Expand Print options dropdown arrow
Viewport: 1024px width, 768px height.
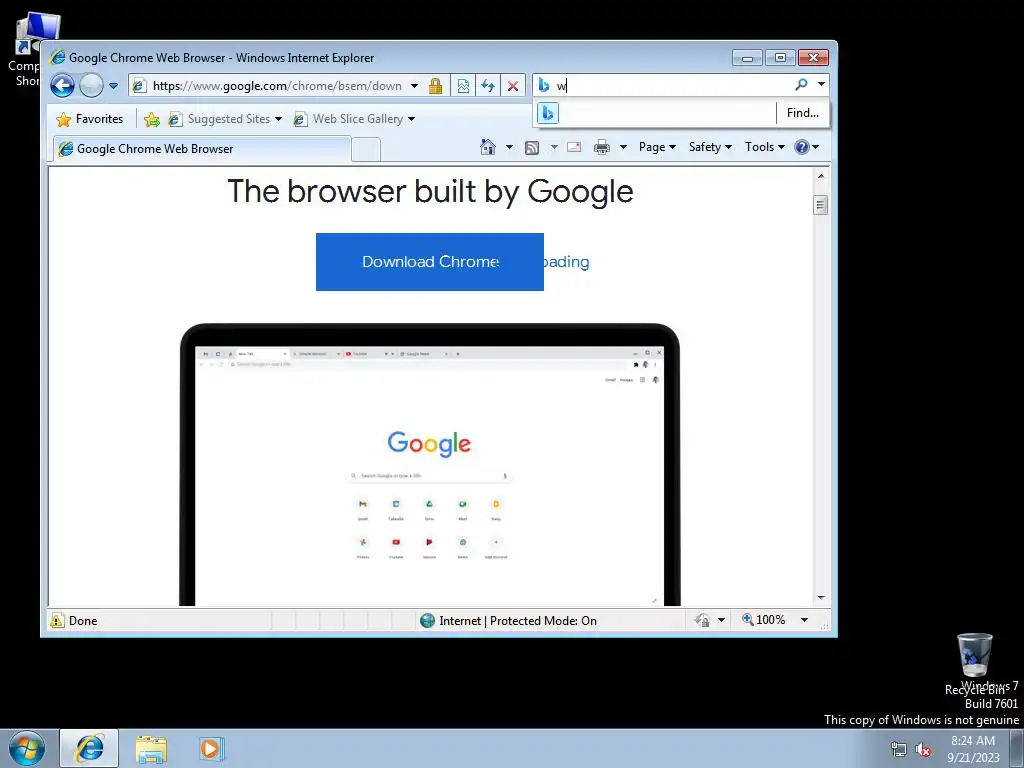(x=623, y=147)
